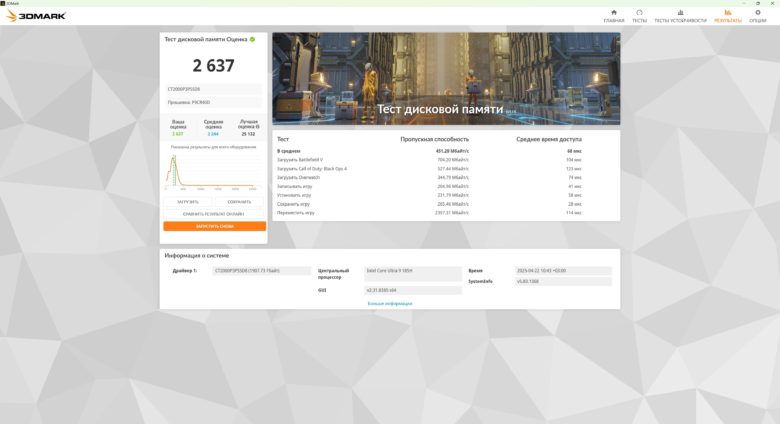Click the СОХРАНИТЬ button
780x424 pixels.
239,202
